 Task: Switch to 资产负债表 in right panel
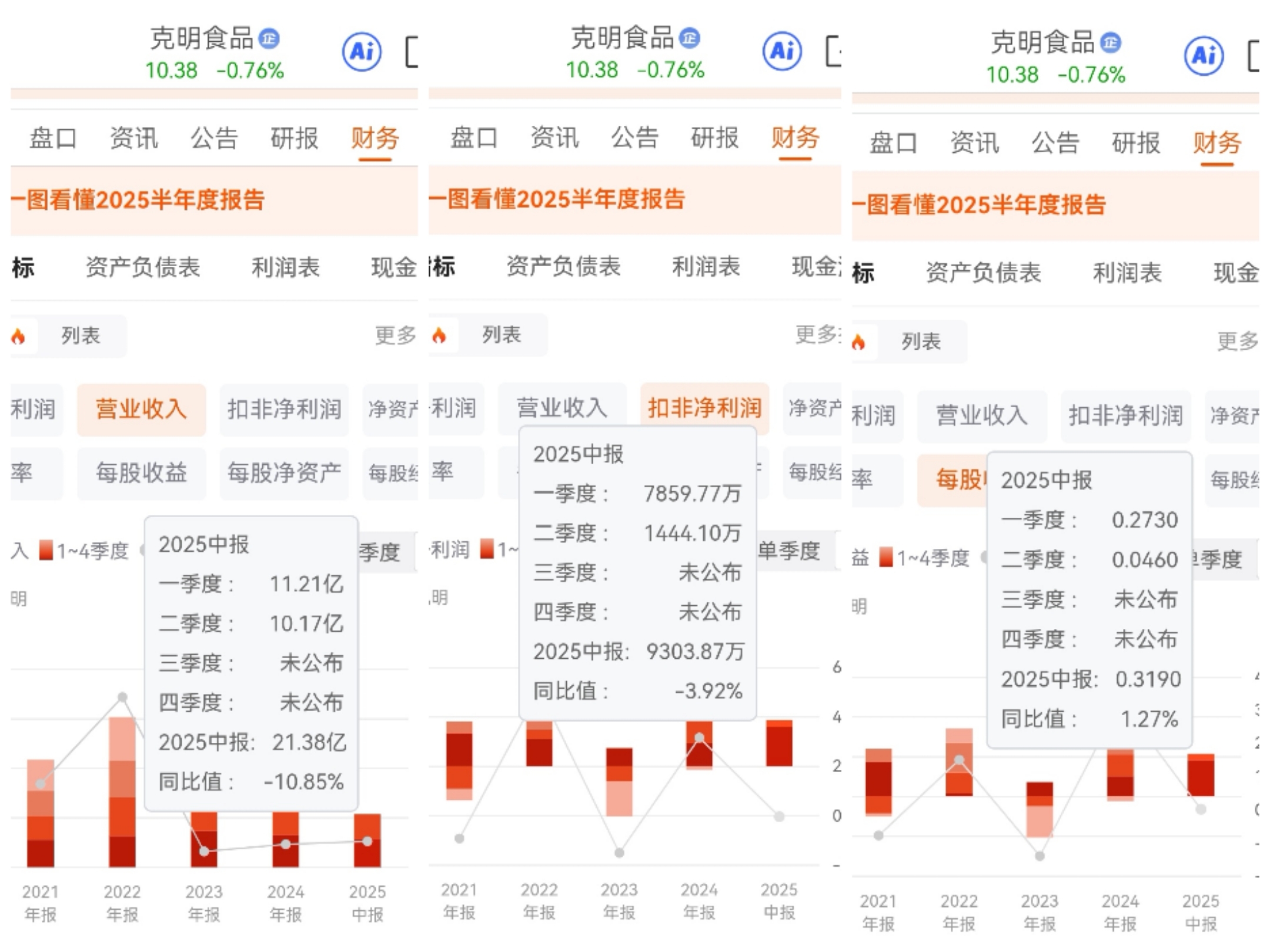click(x=983, y=273)
